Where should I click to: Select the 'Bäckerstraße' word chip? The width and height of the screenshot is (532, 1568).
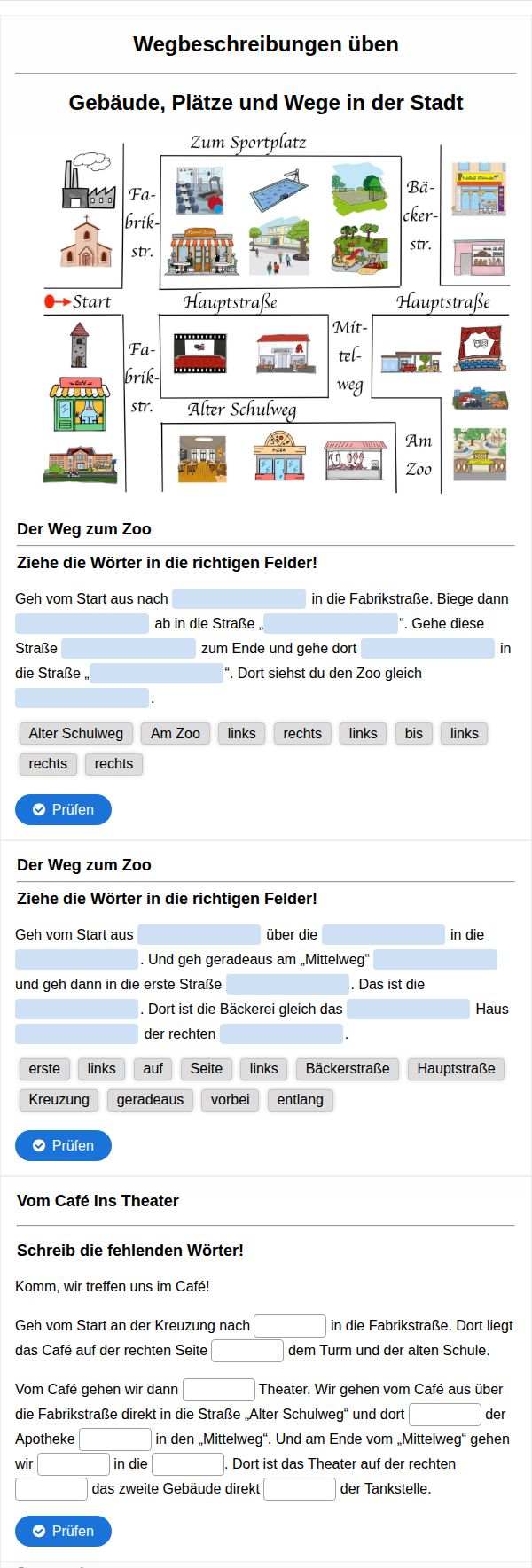point(348,1069)
